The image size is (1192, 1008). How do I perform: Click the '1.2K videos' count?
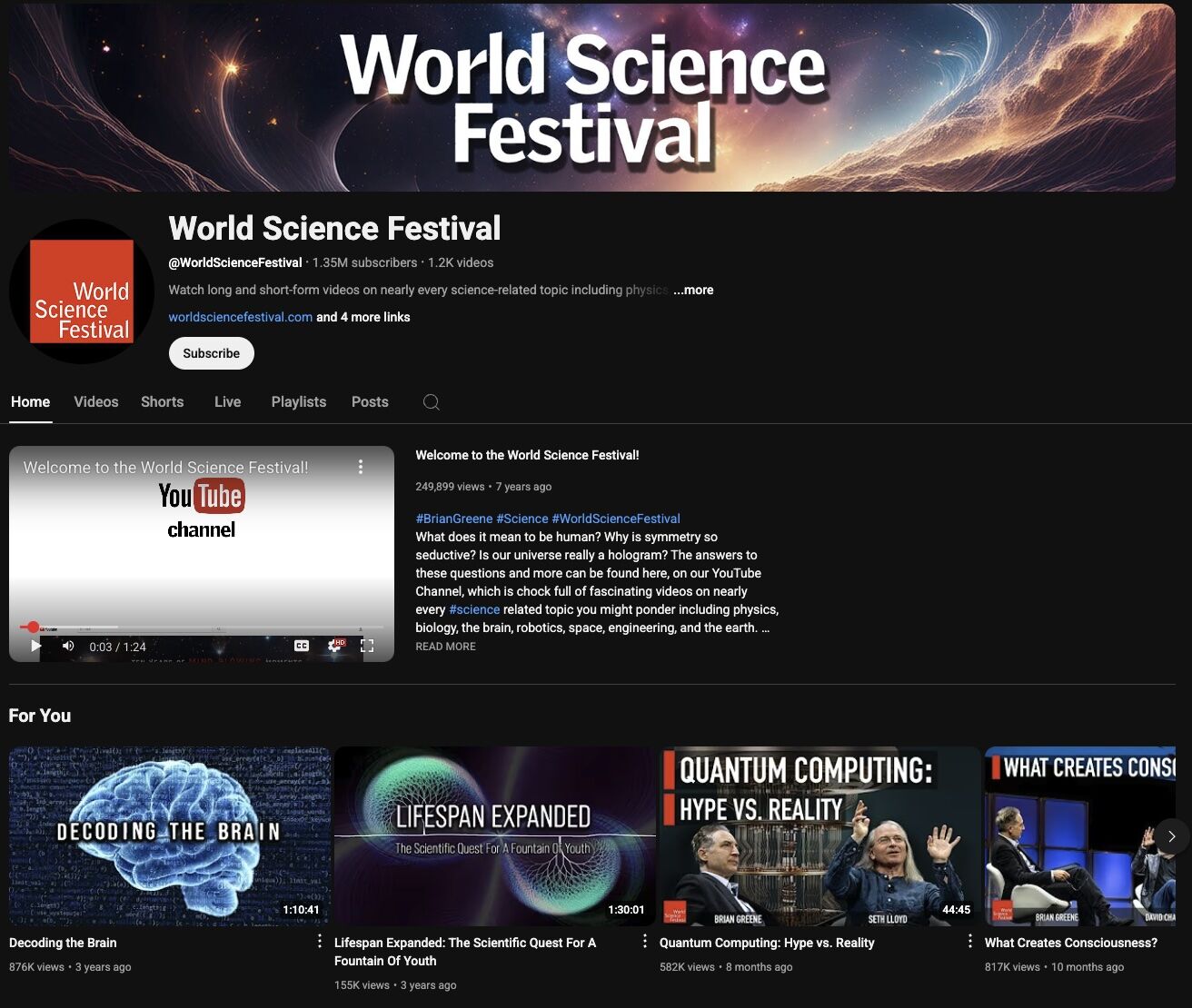(x=461, y=262)
